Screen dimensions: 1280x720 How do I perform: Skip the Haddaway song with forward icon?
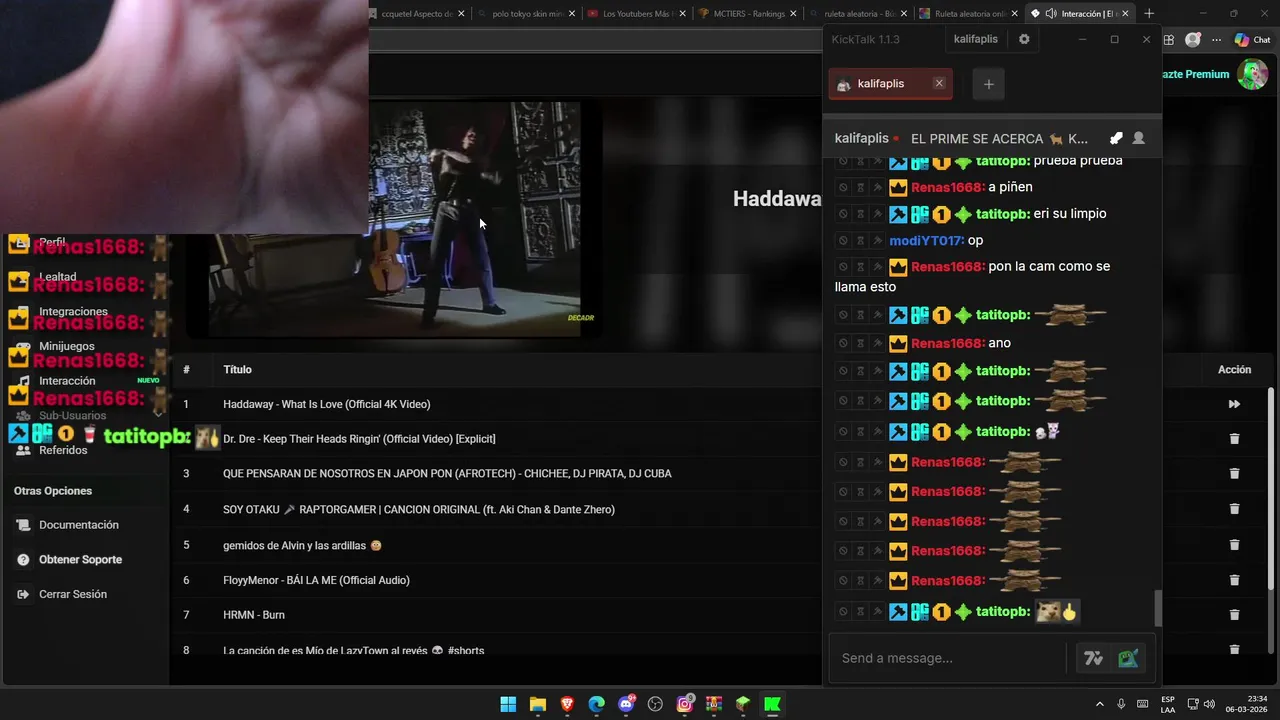(x=1234, y=404)
